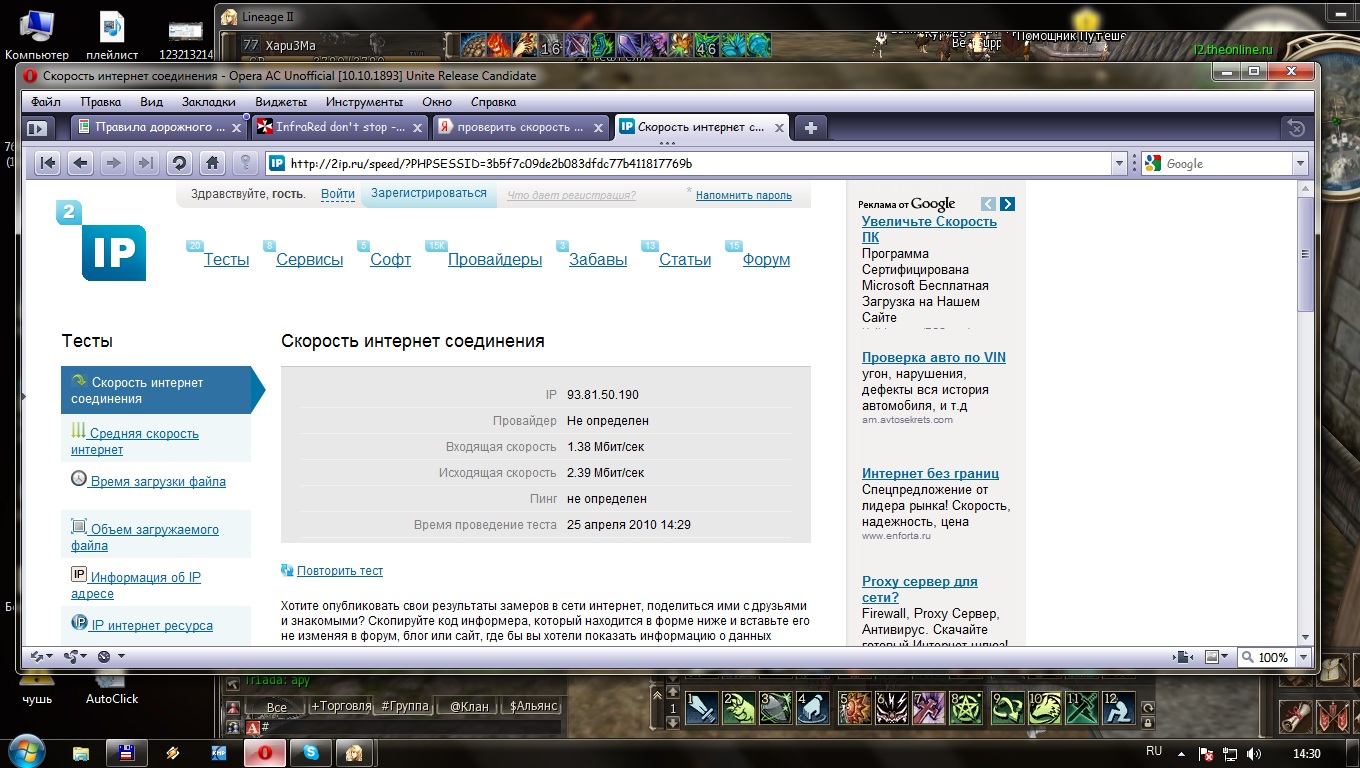1360x768 pixels.
Task: Click the Зарегистрироваться button
Action: [x=429, y=194]
